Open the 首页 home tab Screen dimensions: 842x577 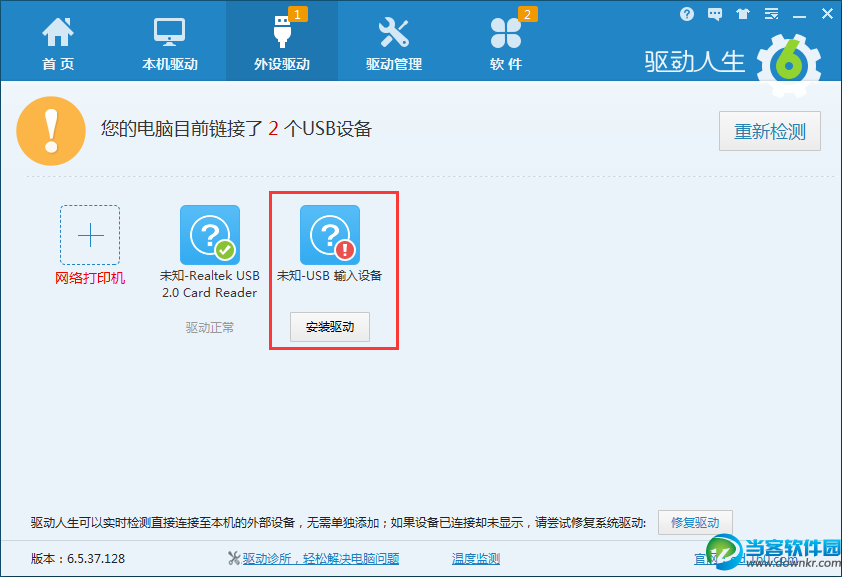point(58,43)
